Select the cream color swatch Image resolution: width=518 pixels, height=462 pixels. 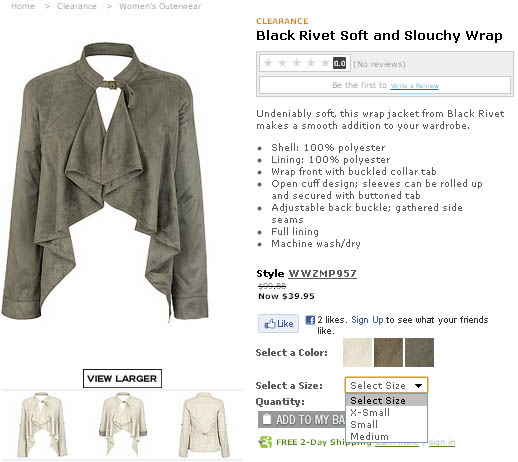[x=357, y=352]
